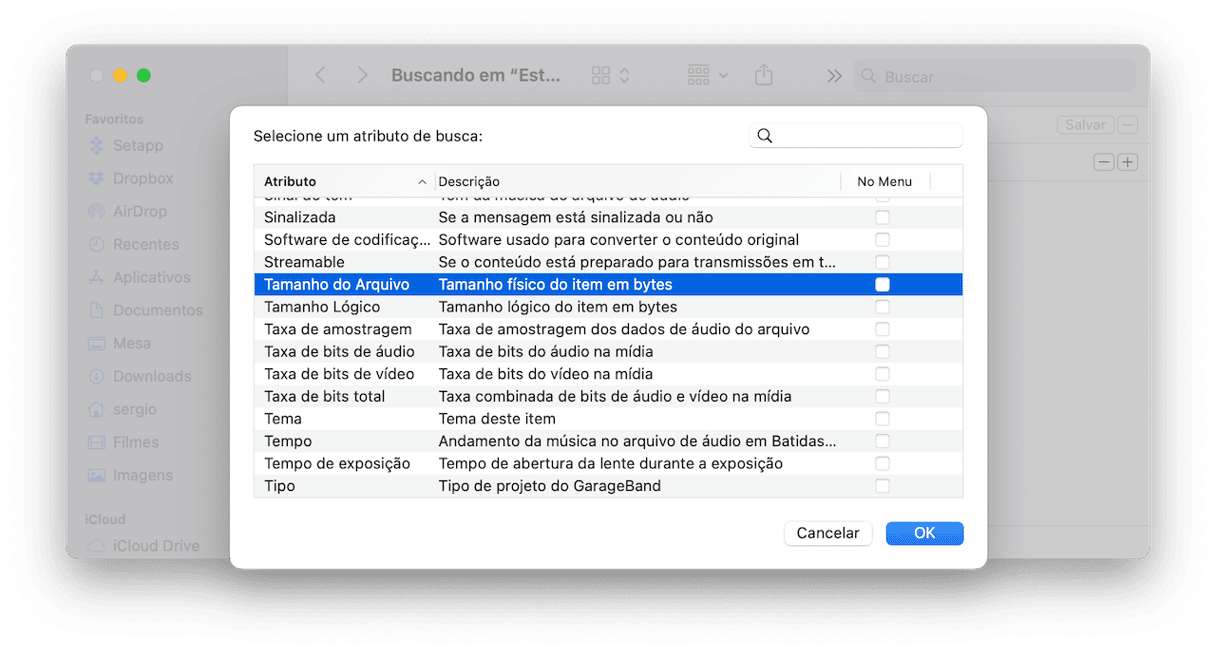Go back with the Finder toolbar back arrow
1216x656 pixels.
[x=320, y=76]
